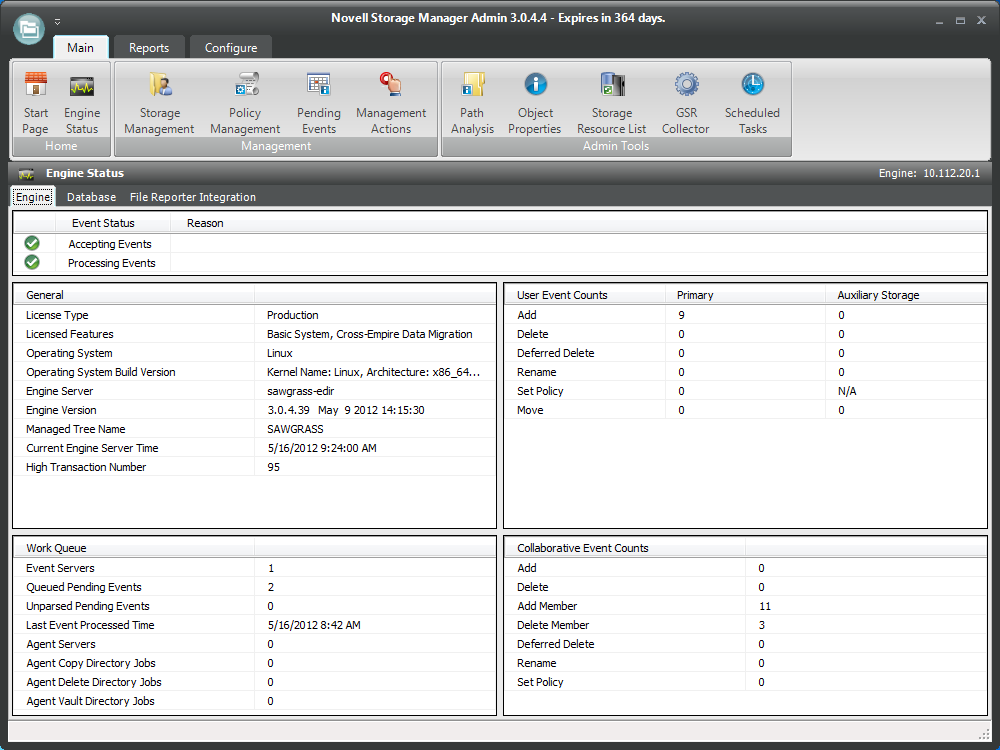This screenshot has width=1000, height=750.
Task: Click the Auxiliary Storage column header
Action: tap(878, 295)
